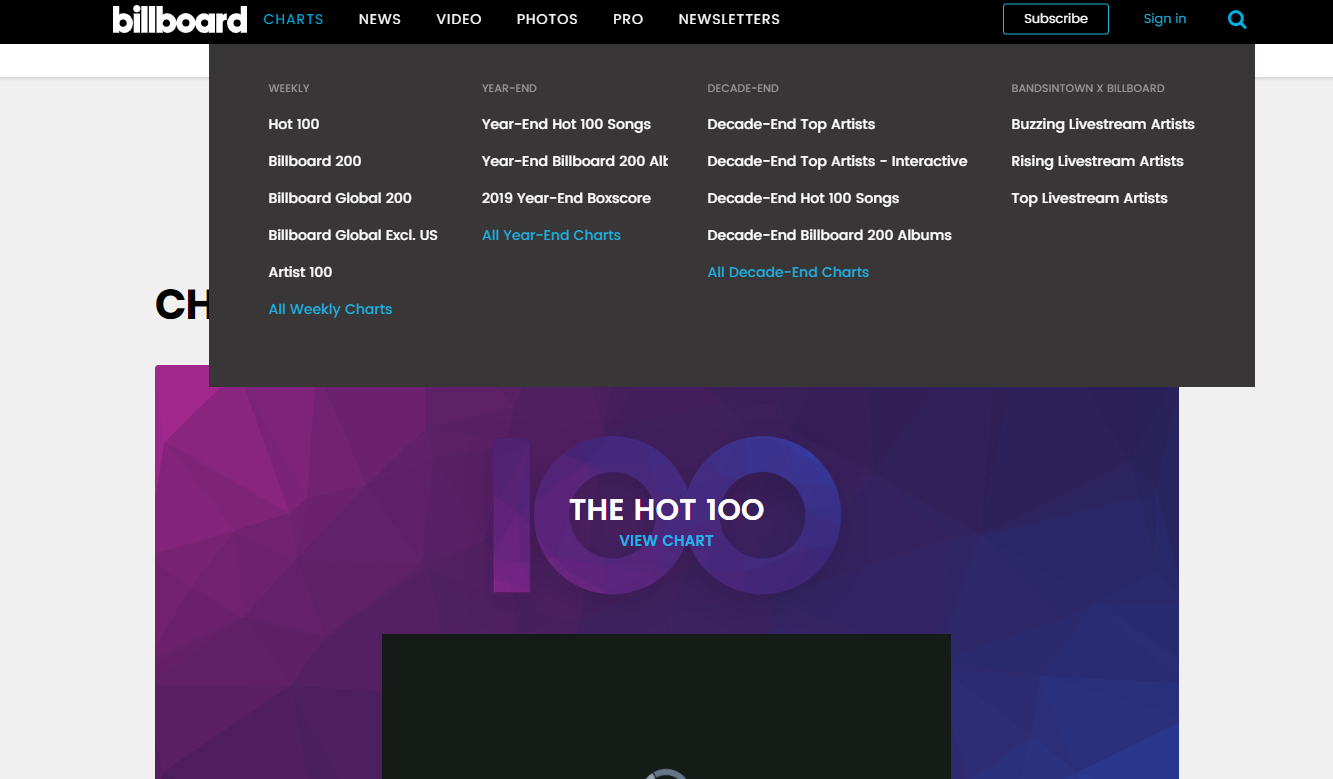This screenshot has width=1333, height=779.
Task: Open the VIDEO menu
Action: [x=459, y=19]
